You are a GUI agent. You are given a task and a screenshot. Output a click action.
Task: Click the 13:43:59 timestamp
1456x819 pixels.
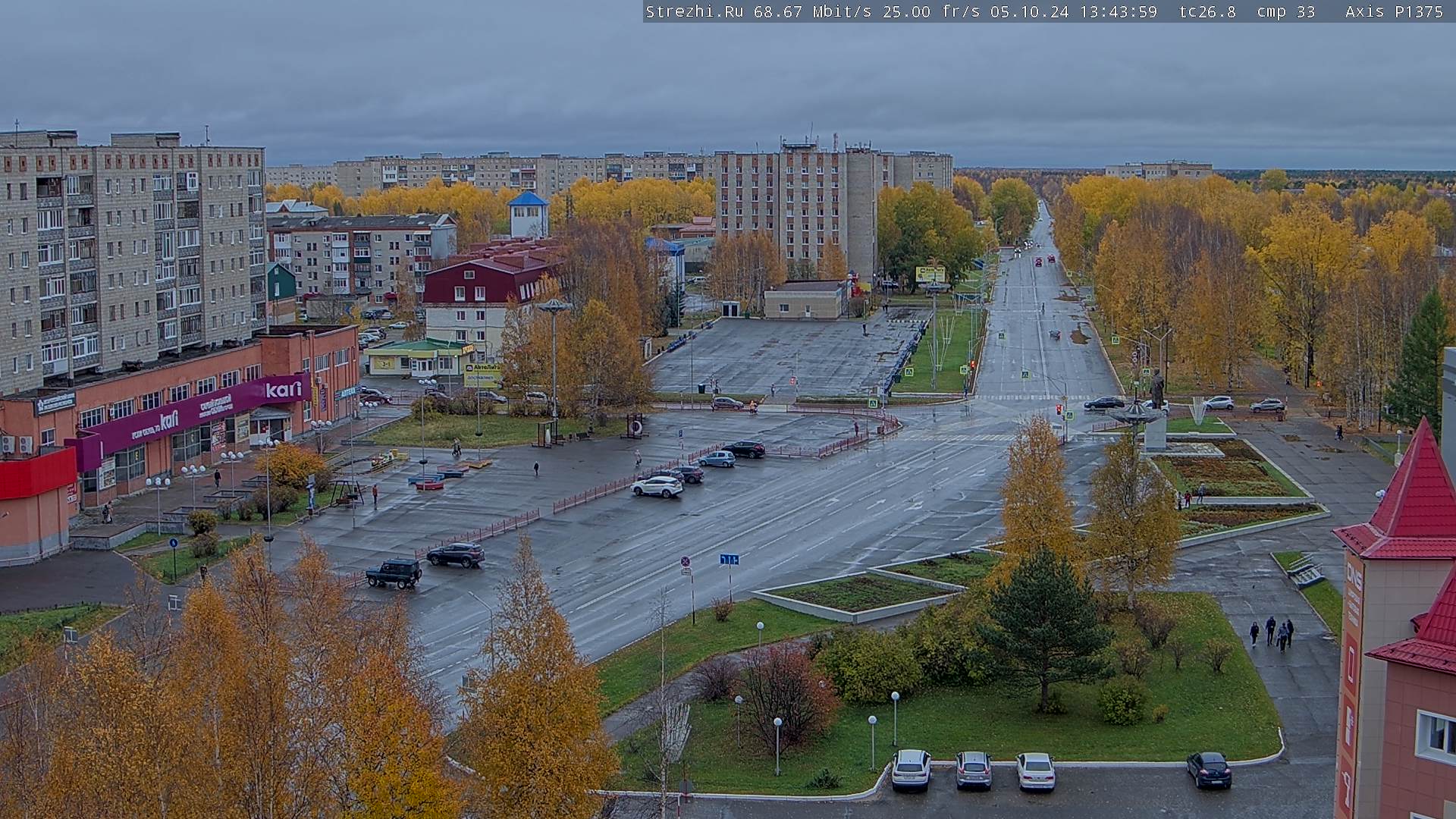click(x=1118, y=11)
